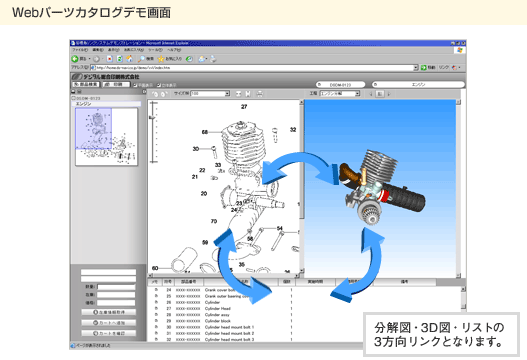
Task: Click the quantity input field
Action: click(x=116, y=287)
